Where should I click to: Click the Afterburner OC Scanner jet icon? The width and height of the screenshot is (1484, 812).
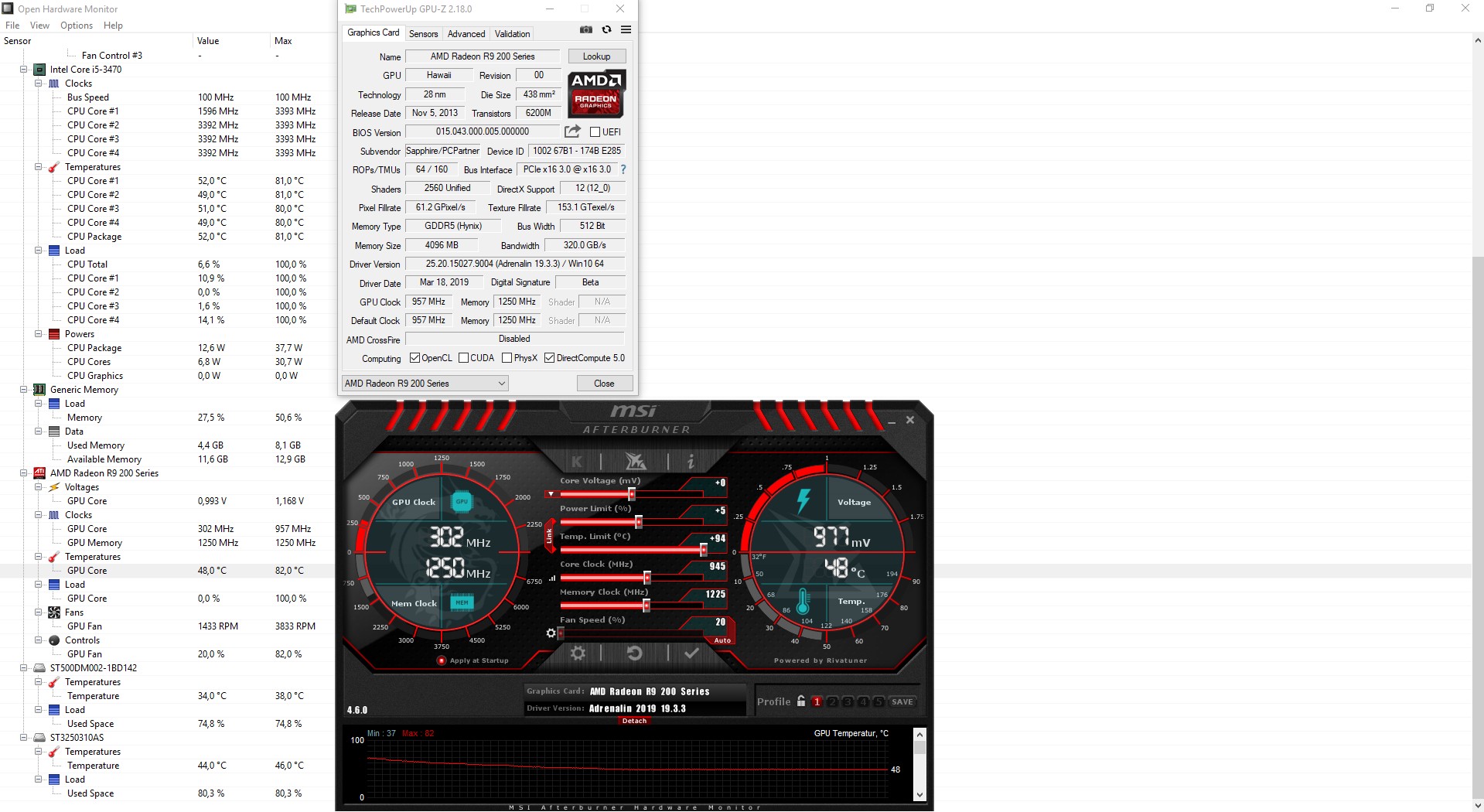(x=635, y=462)
